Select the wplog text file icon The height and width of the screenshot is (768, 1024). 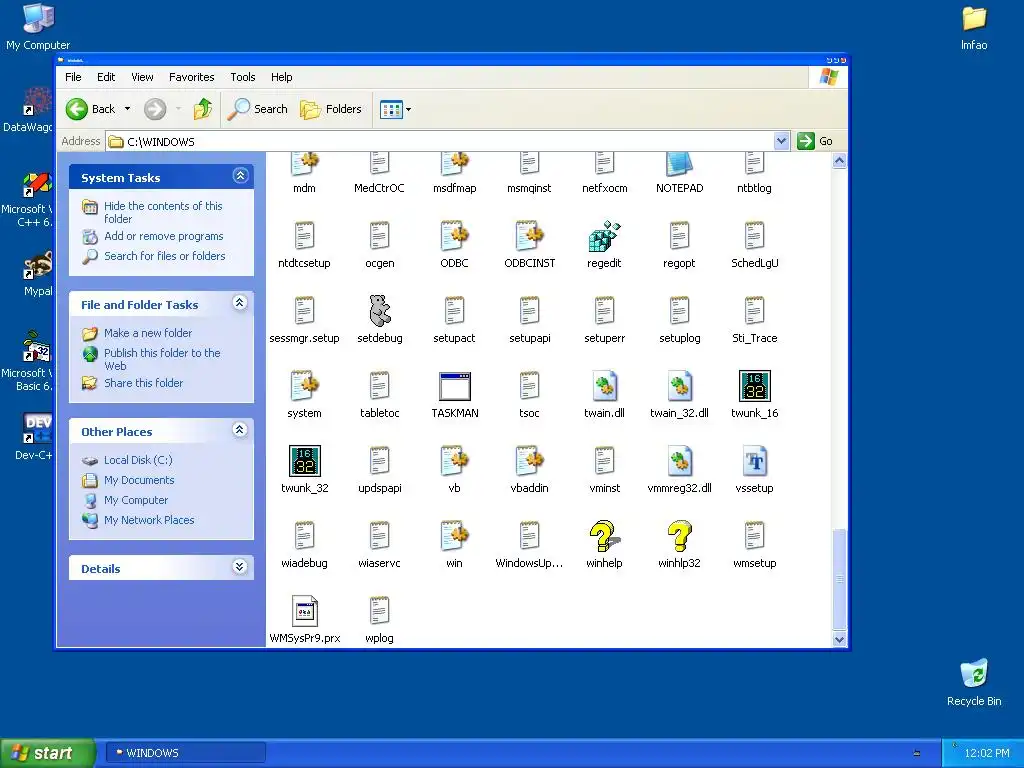pyautogui.click(x=379, y=611)
